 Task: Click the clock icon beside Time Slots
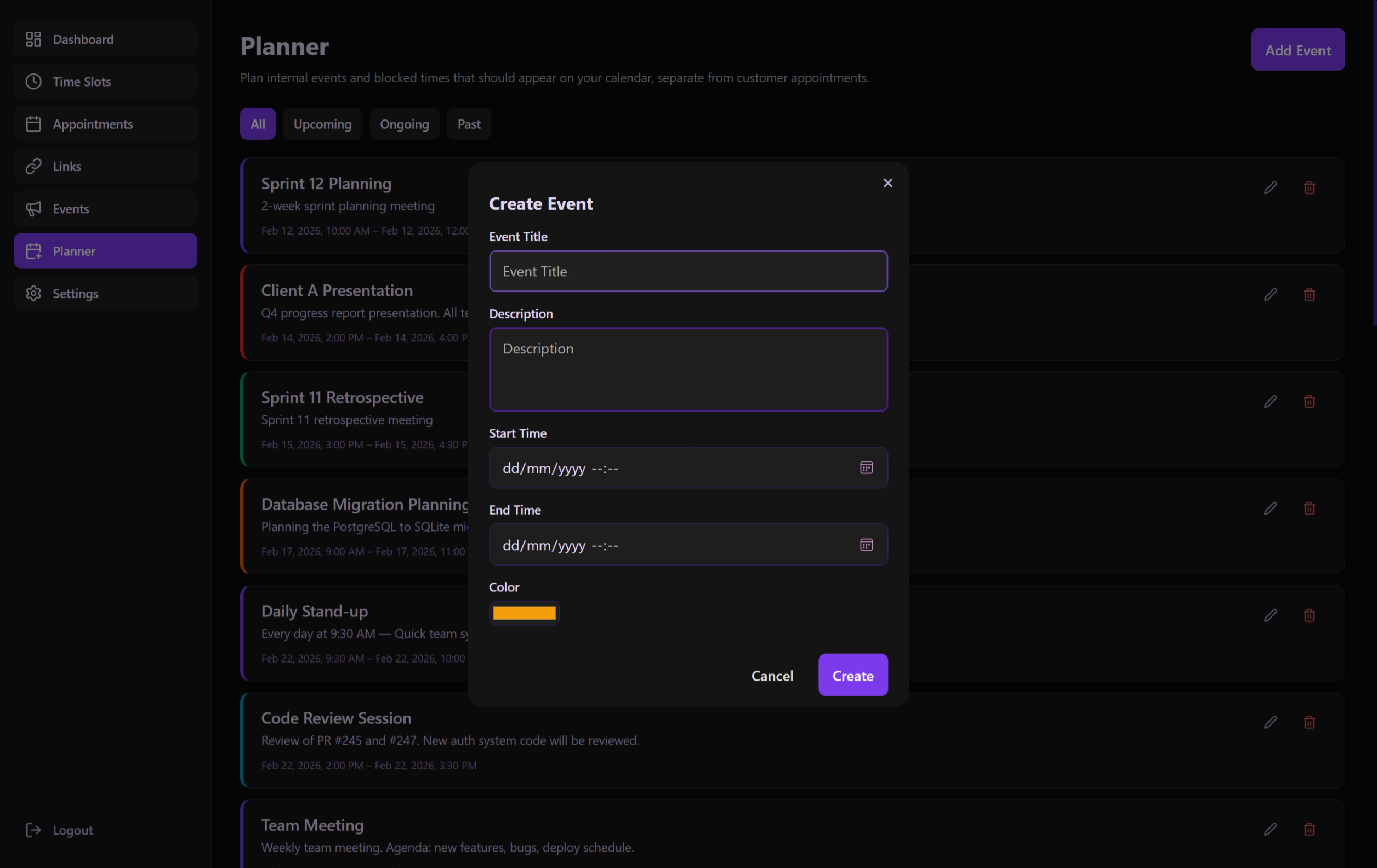coord(34,81)
